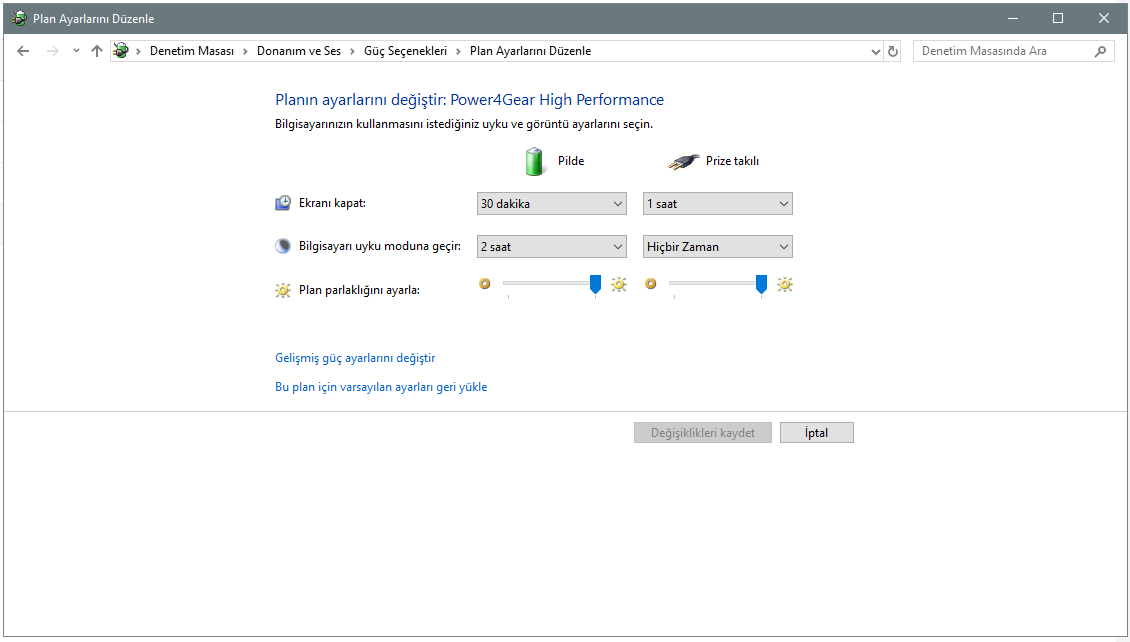The width and height of the screenshot is (1130, 642).
Task: Open the Denetim Masası breadcrumb
Action: click(192, 51)
